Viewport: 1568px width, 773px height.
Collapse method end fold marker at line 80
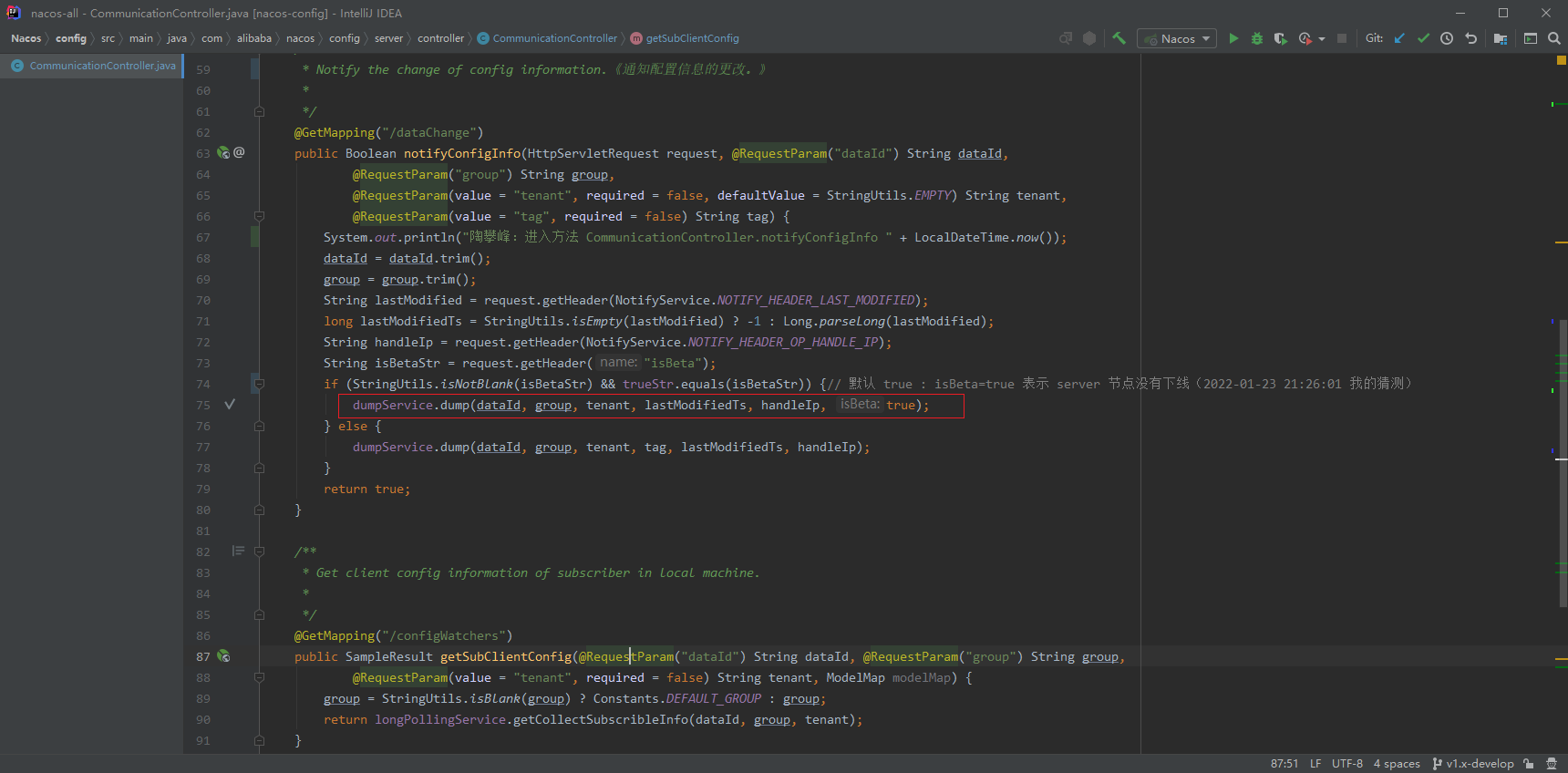tap(259, 510)
